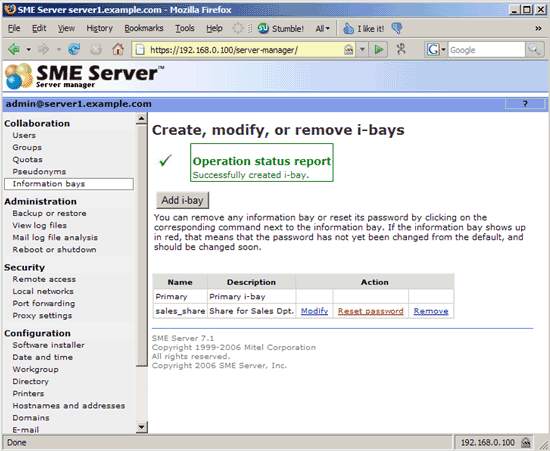Open the URL history dropdown arrow
550x451 pixels.
pos(362,49)
